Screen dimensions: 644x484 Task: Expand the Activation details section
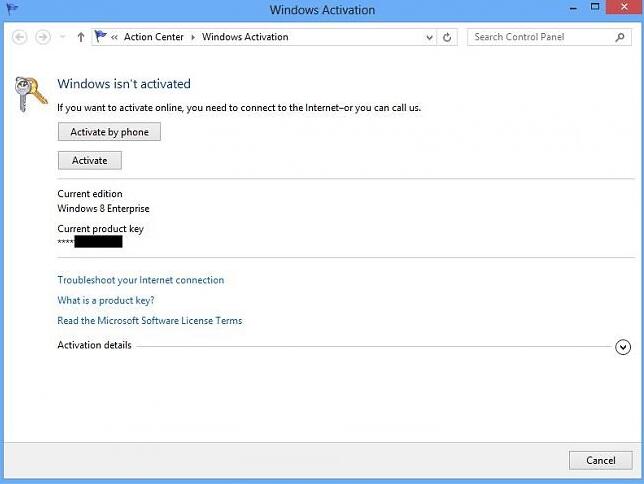pyautogui.click(x=623, y=347)
